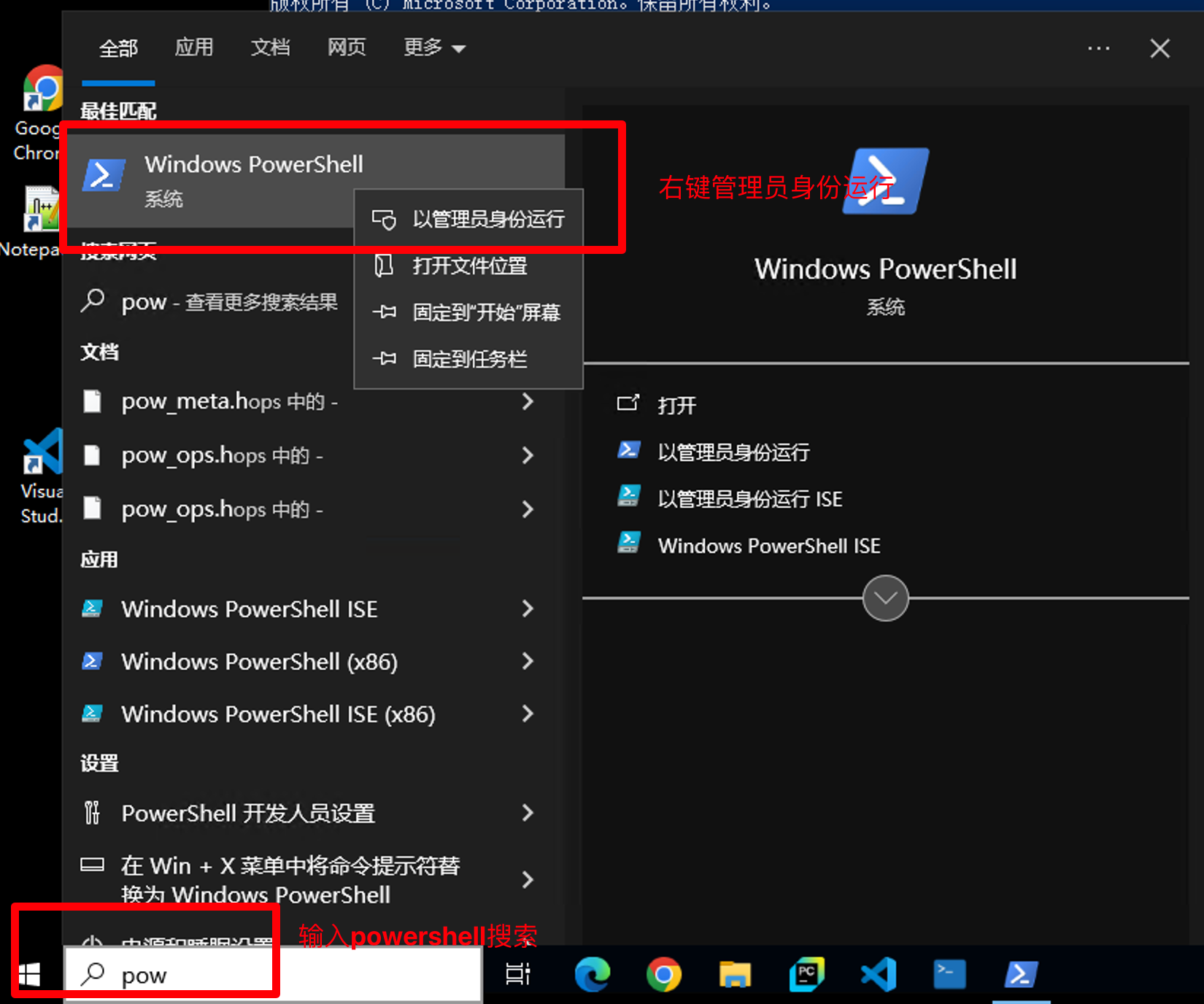
Task: Click the PowerShell icon in the taskbar
Action: pyautogui.click(x=1021, y=975)
